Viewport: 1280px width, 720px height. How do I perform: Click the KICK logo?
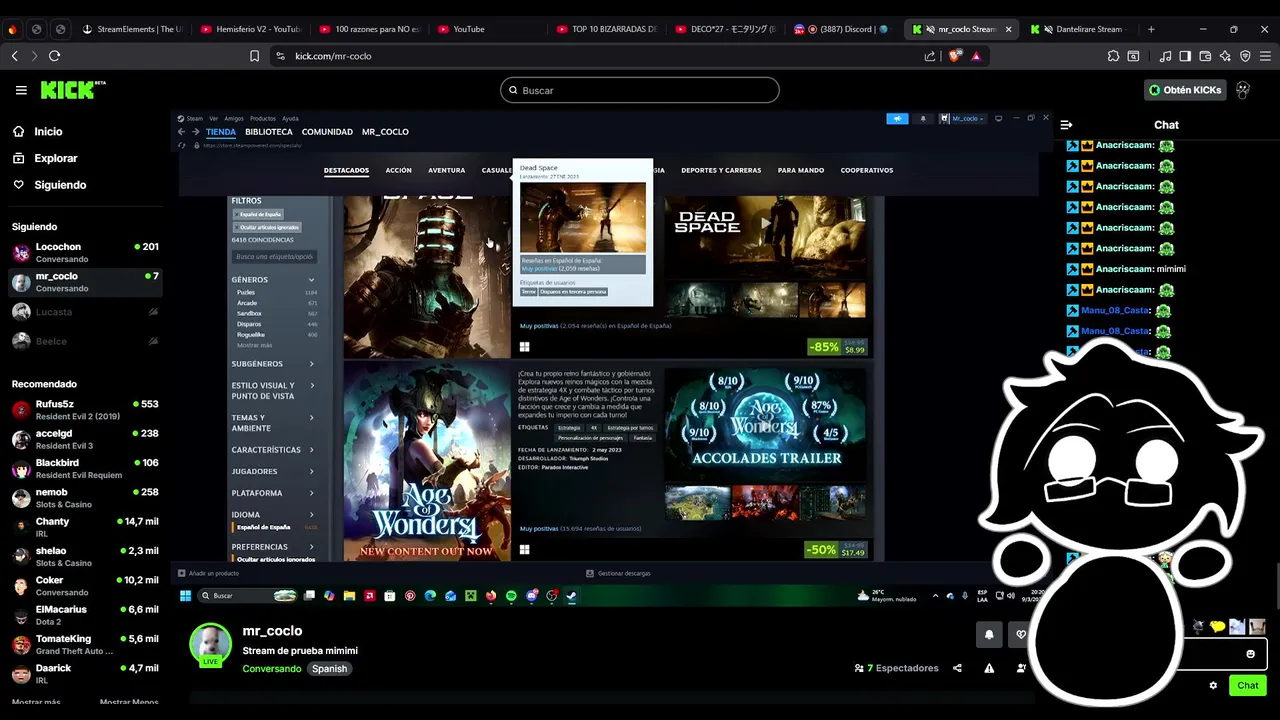73,90
